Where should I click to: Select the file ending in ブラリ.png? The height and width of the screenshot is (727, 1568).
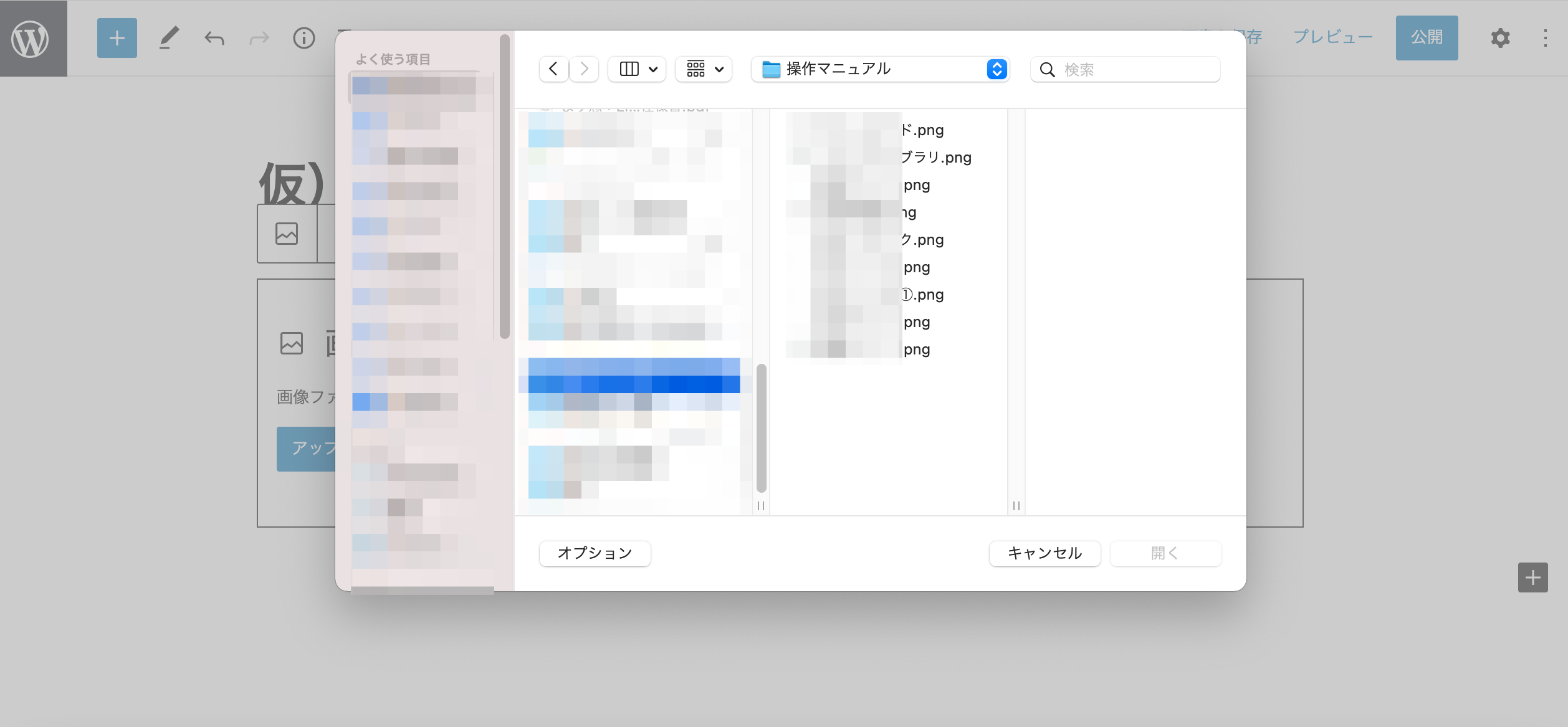[935, 158]
